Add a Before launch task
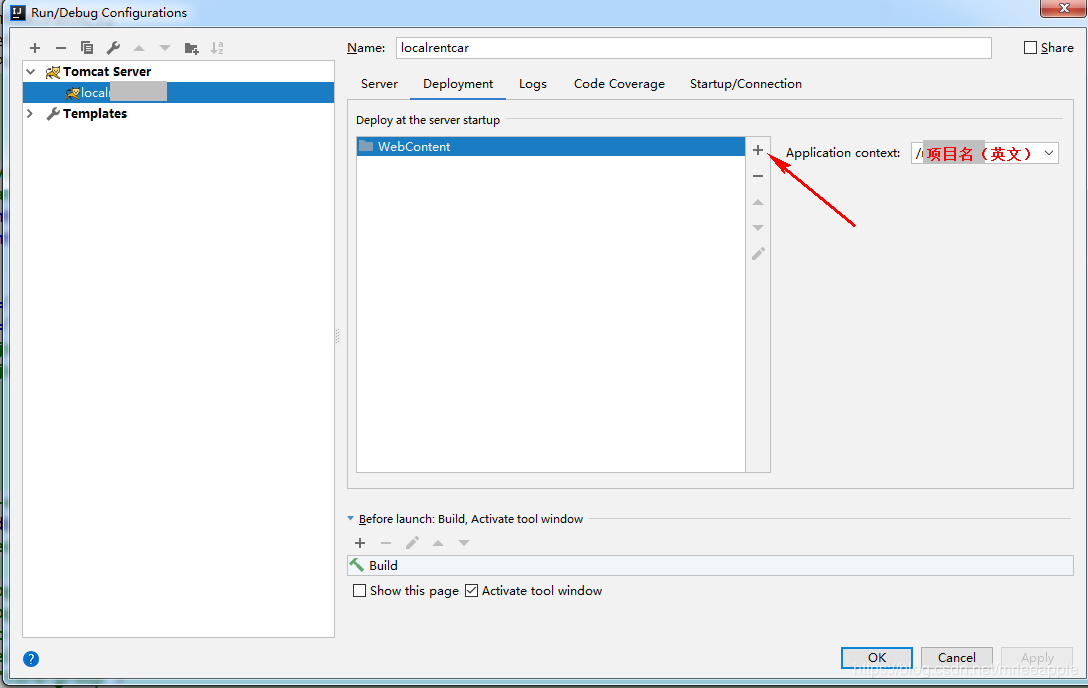Screen dimensions: 1088x688 [359, 543]
